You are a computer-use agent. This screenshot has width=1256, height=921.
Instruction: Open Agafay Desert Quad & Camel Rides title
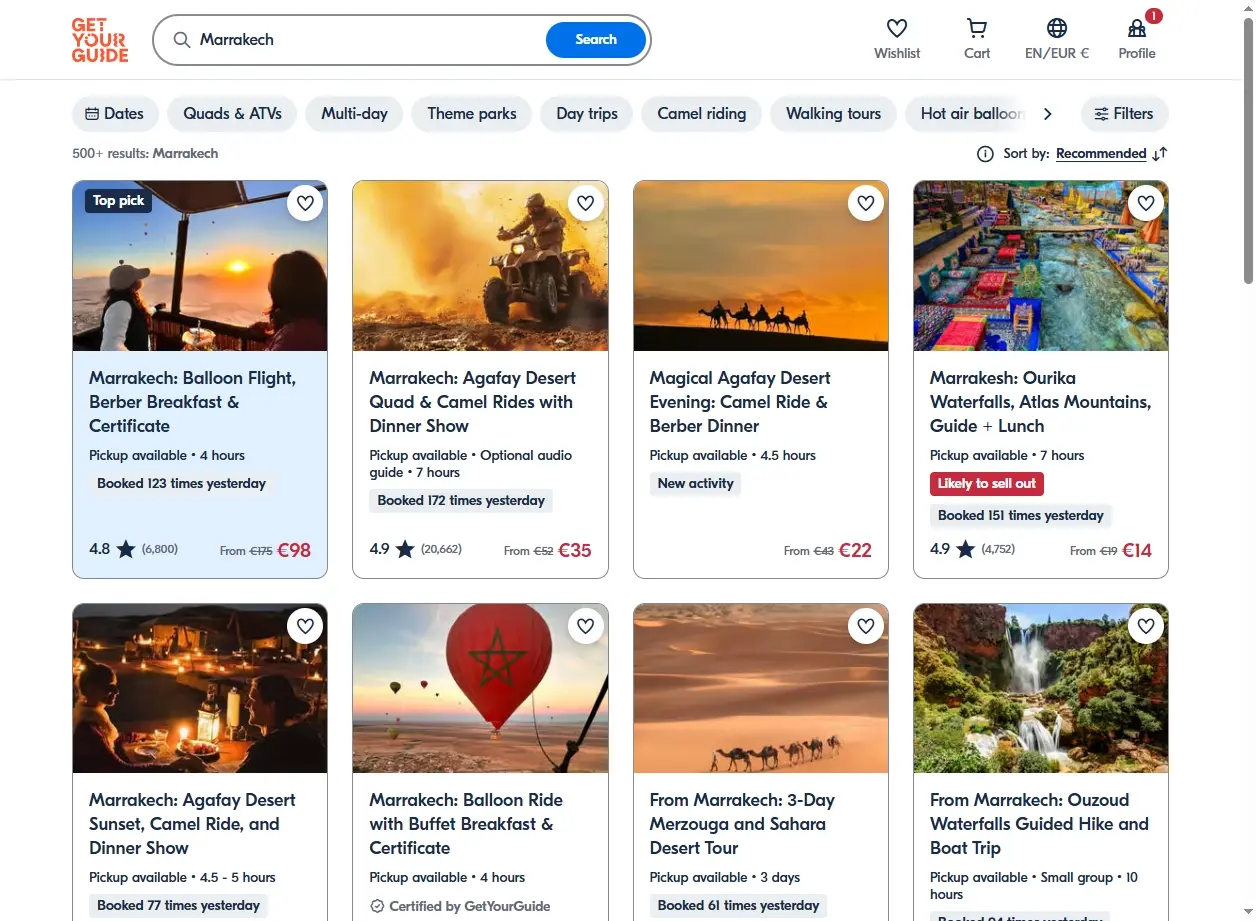(472, 402)
